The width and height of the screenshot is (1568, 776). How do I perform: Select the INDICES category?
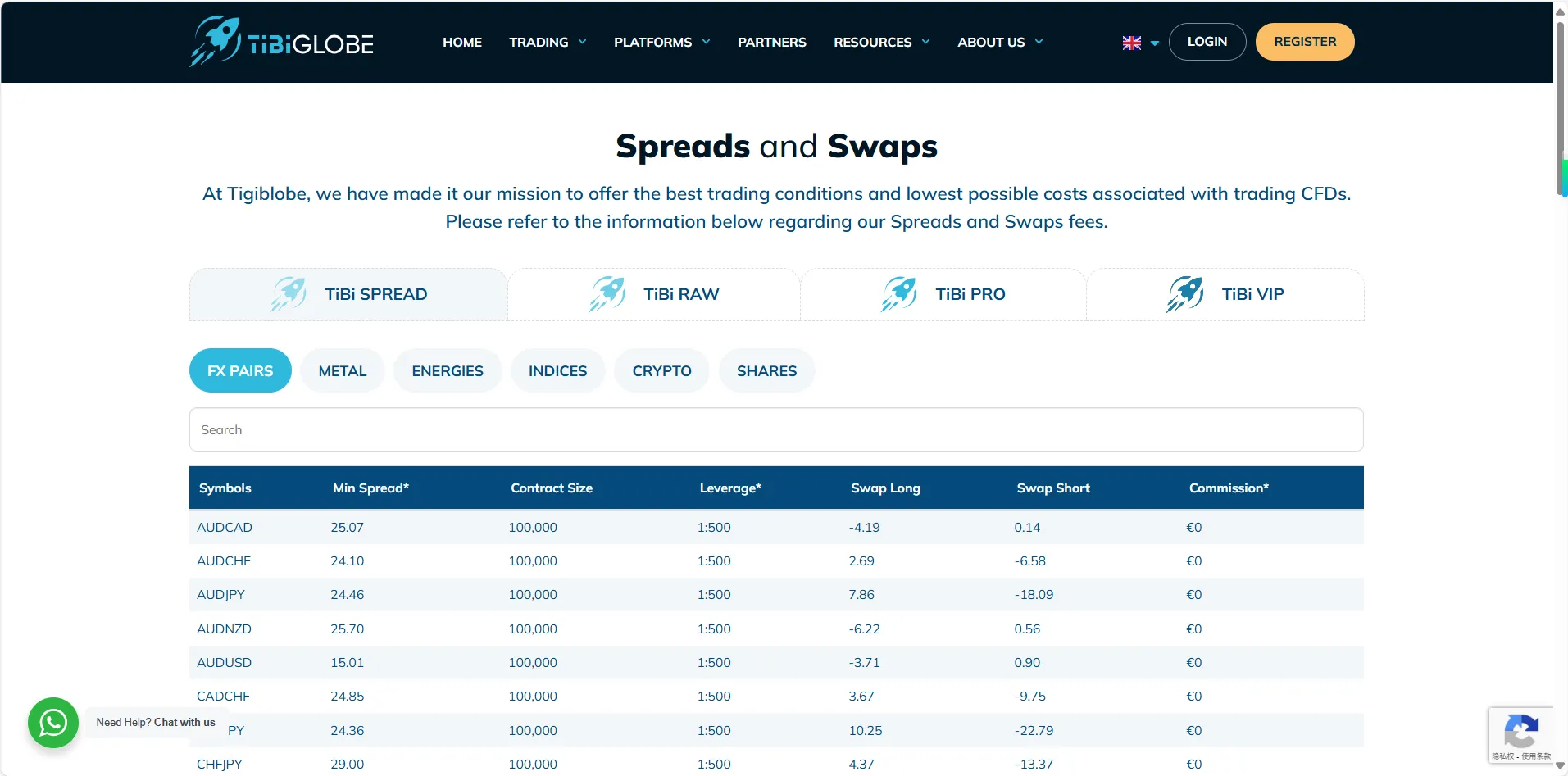(557, 370)
